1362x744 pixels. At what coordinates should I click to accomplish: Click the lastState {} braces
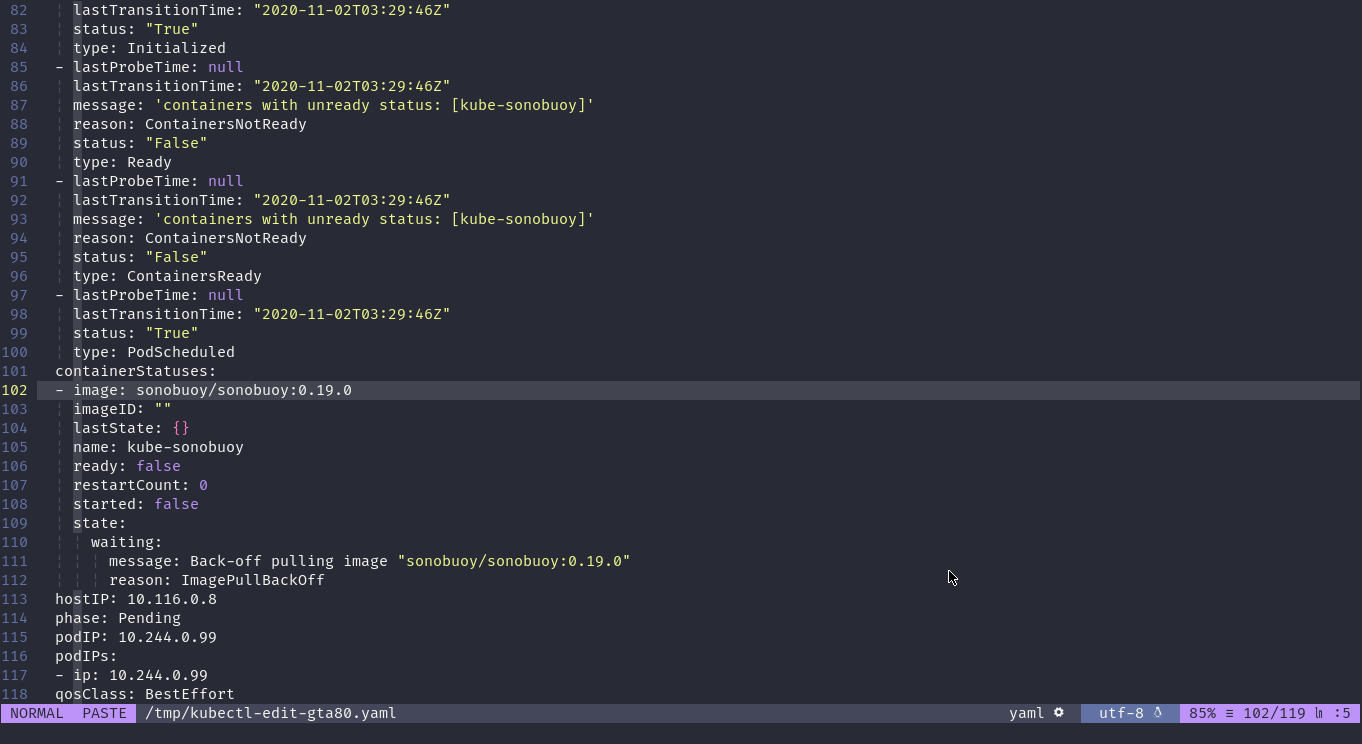(181, 428)
